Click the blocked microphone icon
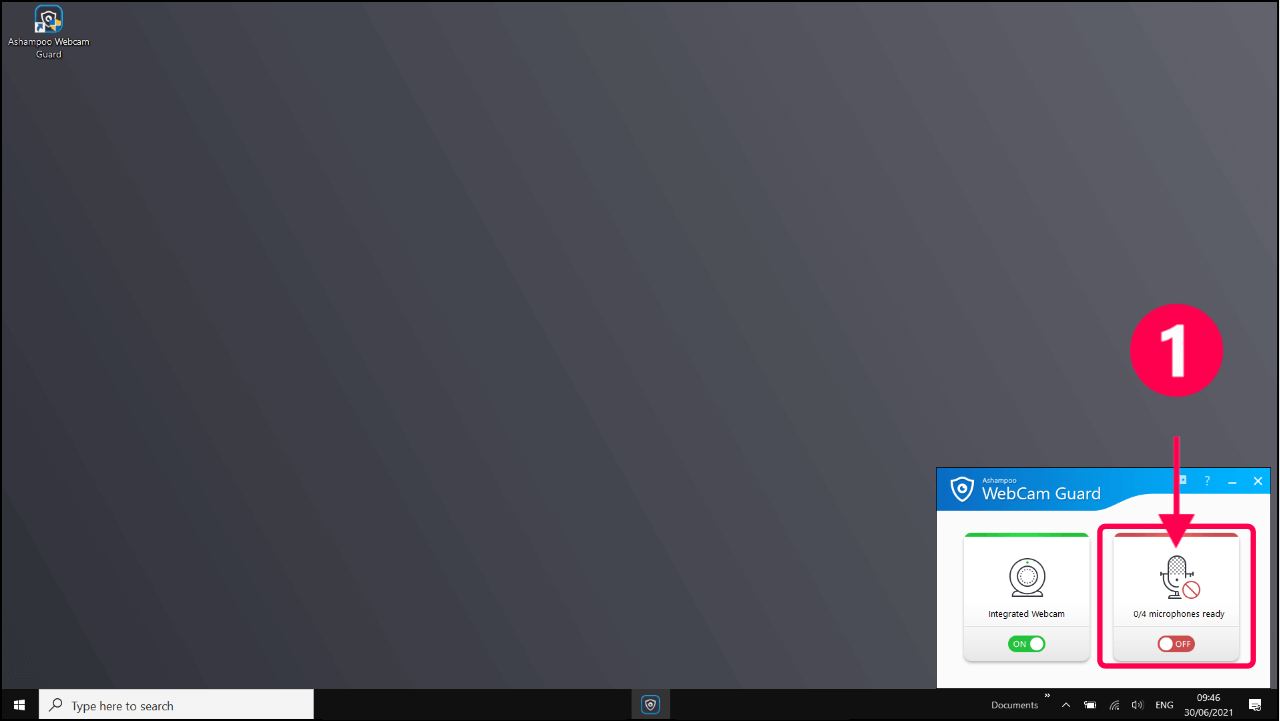Viewport: 1280px width, 721px height. (1178, 578)
